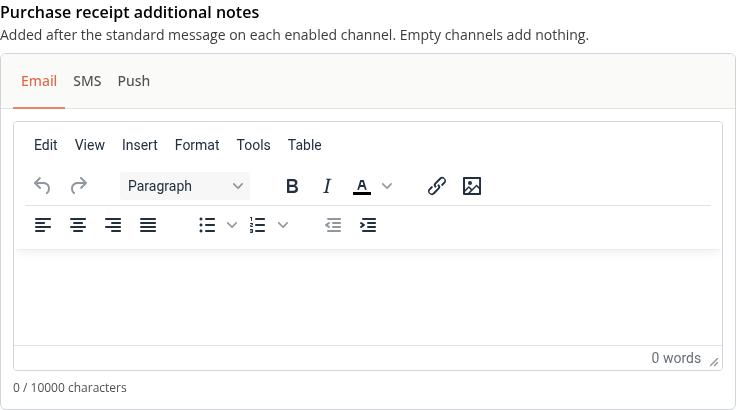736x410 pixels.
Task: Open the Paragraph block format dropdown
Action: pyautogui.click(x=185, y=186)
